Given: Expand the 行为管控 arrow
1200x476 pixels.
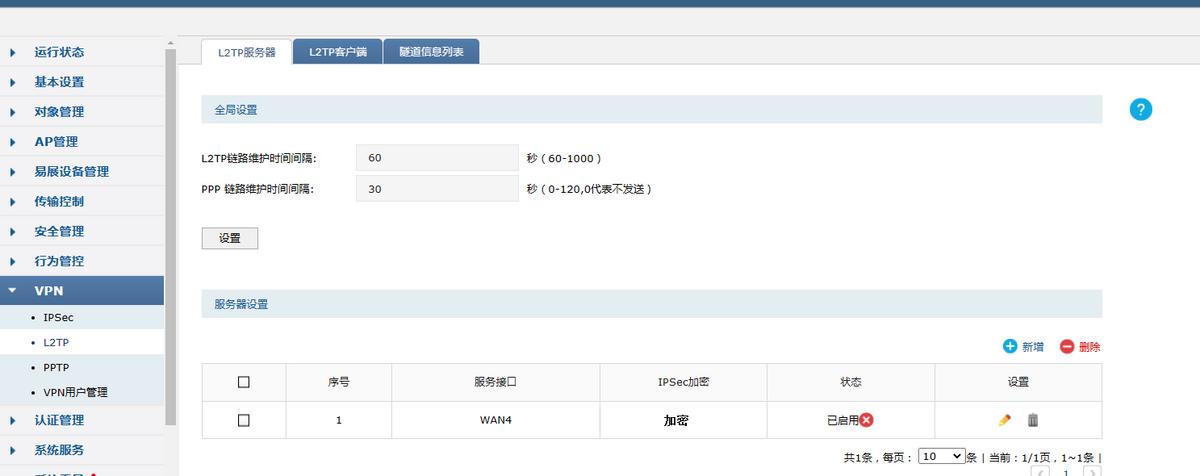Looking at the screenshot, I should coord(13,261).
